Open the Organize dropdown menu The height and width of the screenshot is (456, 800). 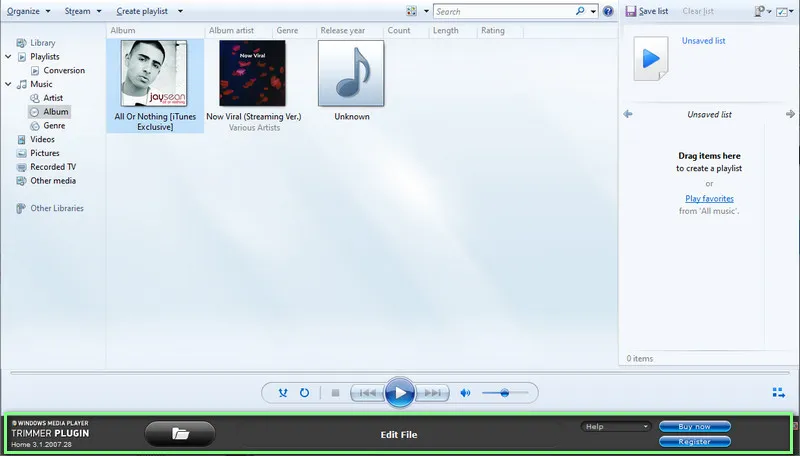(x=26, y=11)
